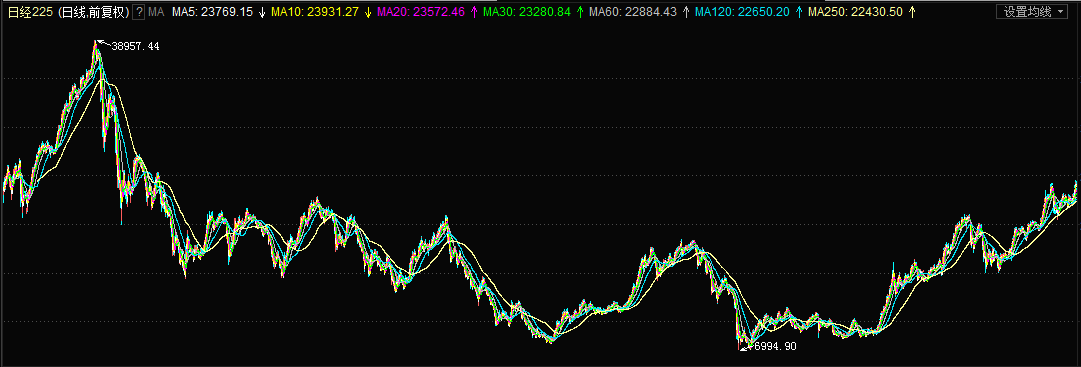Click the gray MA60 up arrow

coord(686,12)
